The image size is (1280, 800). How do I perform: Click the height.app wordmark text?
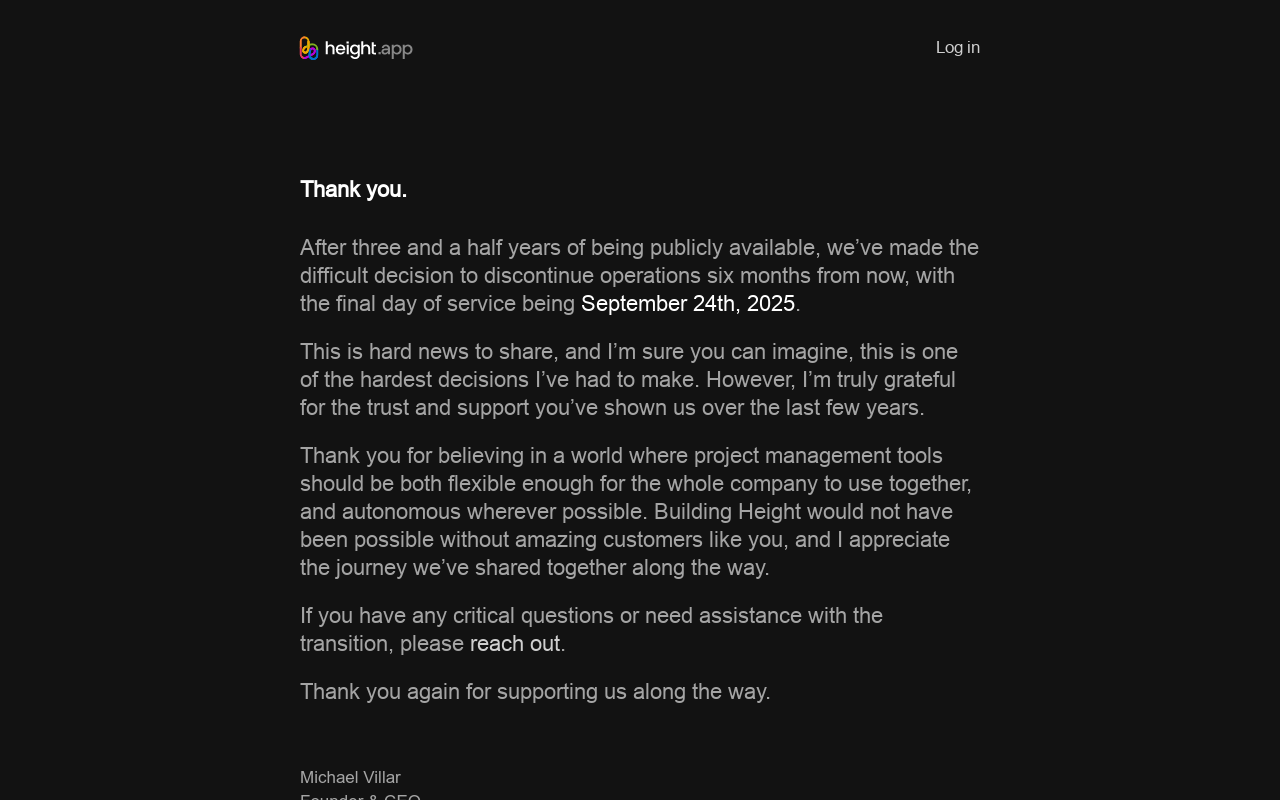point(369,49)
